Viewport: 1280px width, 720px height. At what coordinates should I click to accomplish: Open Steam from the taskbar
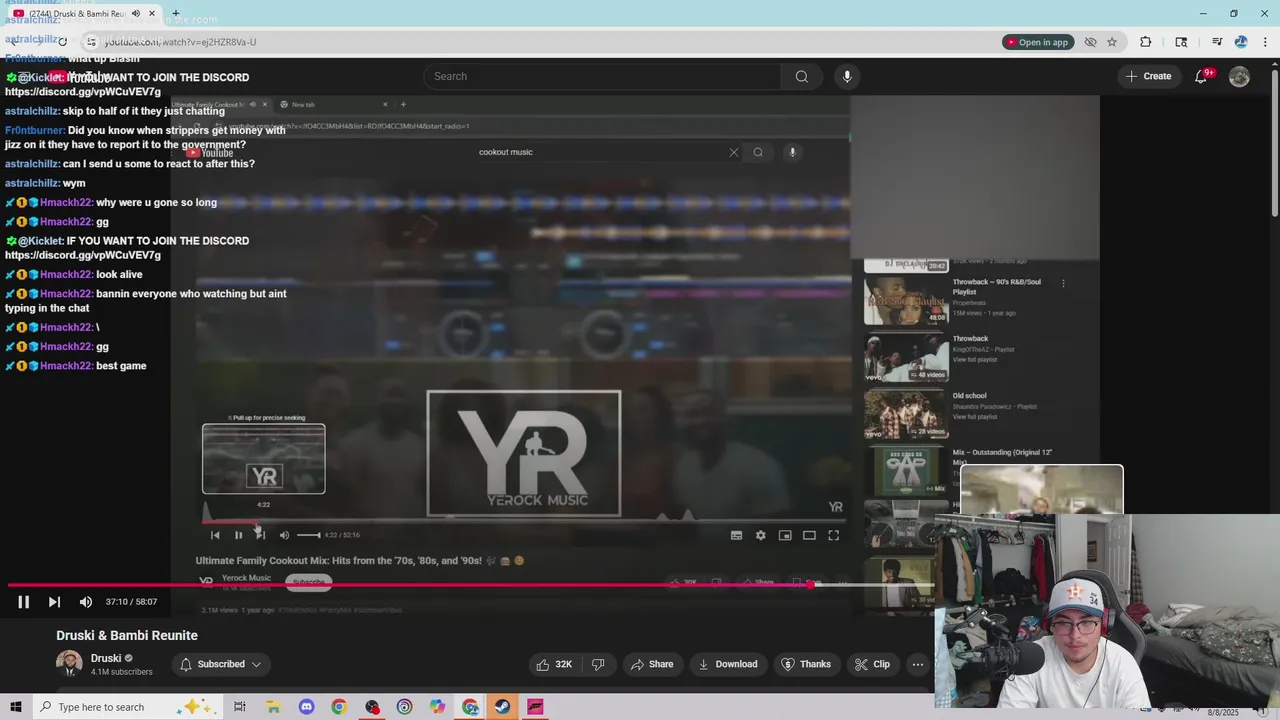click(502, 707)
